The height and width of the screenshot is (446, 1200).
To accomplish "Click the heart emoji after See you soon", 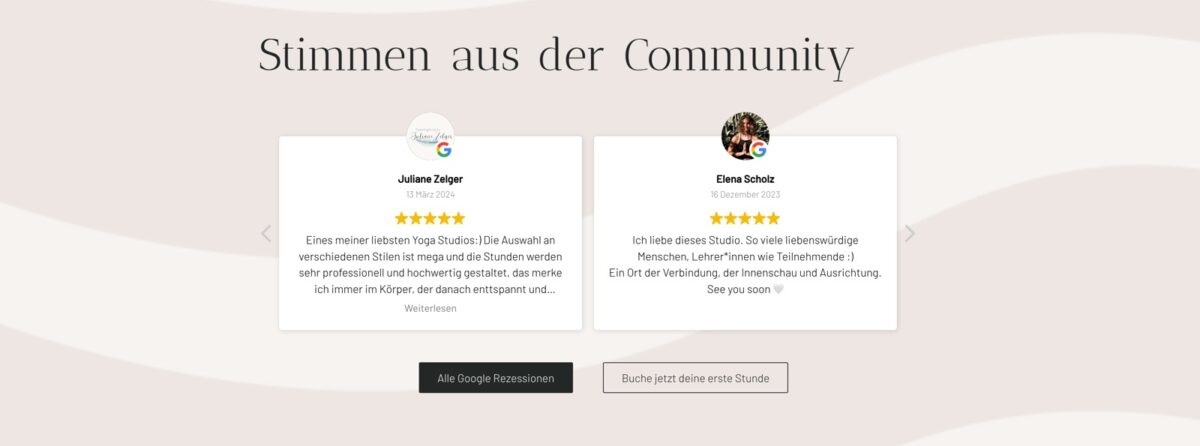I will pos(778,290).
